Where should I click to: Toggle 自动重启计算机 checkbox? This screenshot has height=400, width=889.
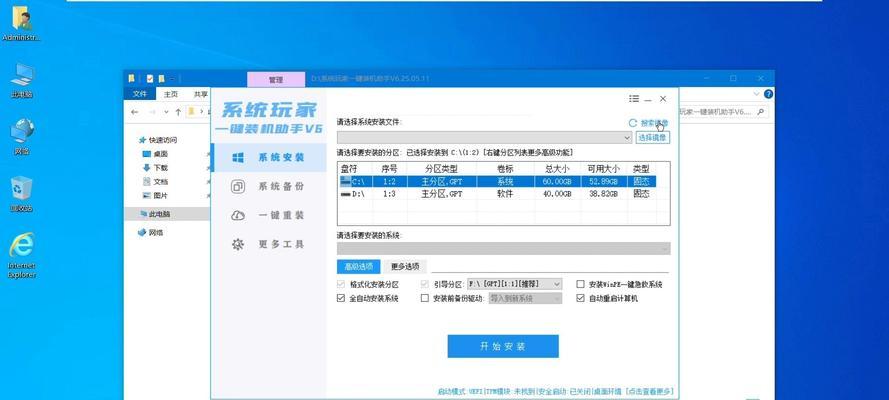581,298
